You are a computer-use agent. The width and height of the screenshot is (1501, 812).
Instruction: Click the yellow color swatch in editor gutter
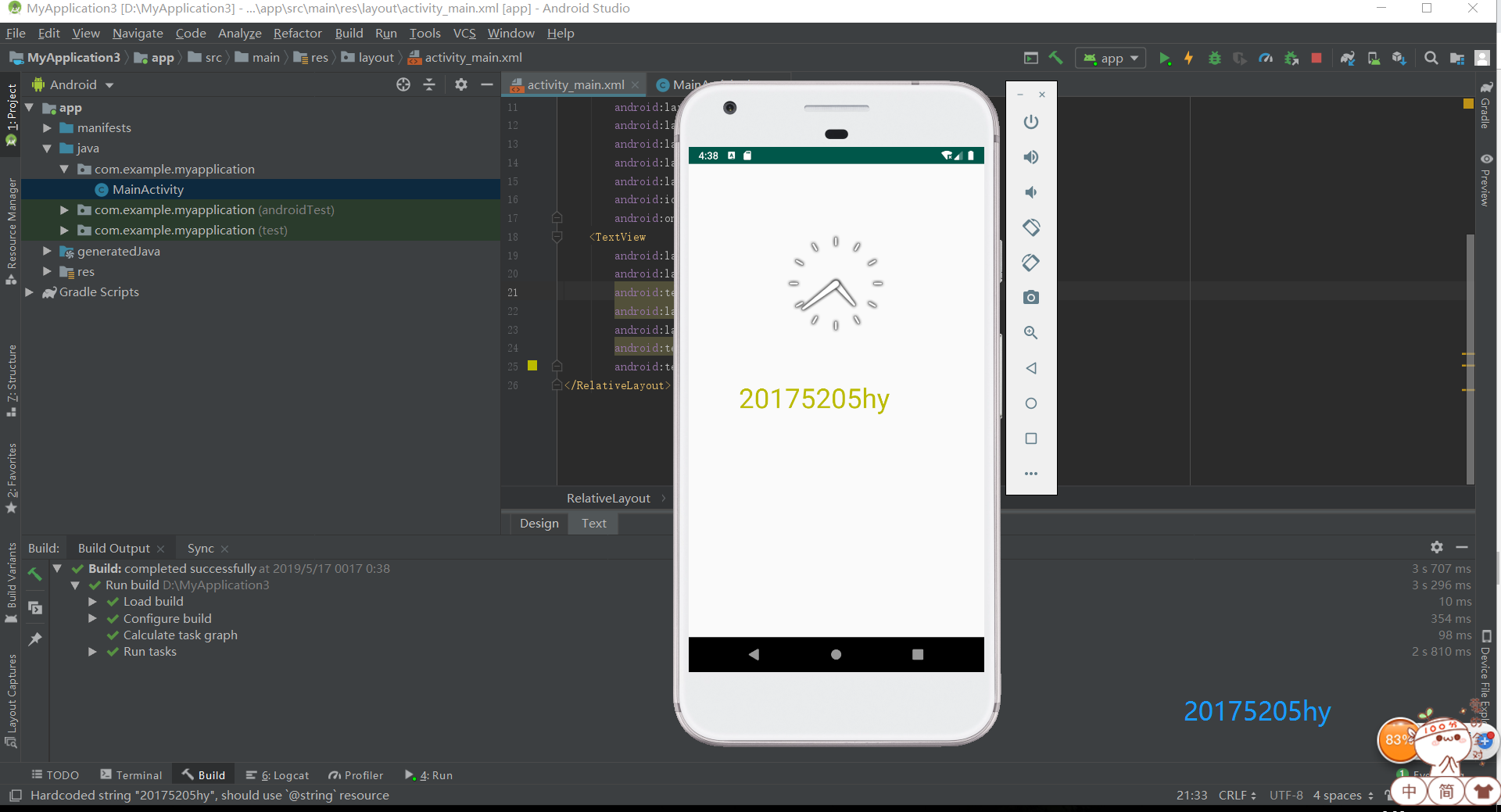coord(532,365)
